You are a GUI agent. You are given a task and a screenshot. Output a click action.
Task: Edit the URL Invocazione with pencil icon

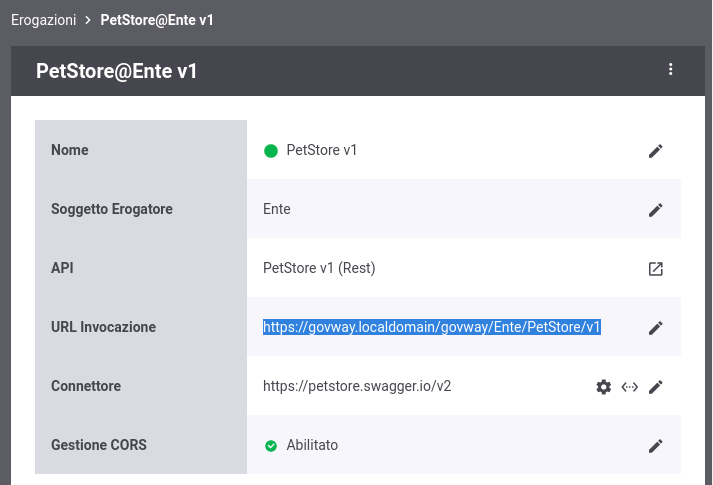click(x=655, y=328)
